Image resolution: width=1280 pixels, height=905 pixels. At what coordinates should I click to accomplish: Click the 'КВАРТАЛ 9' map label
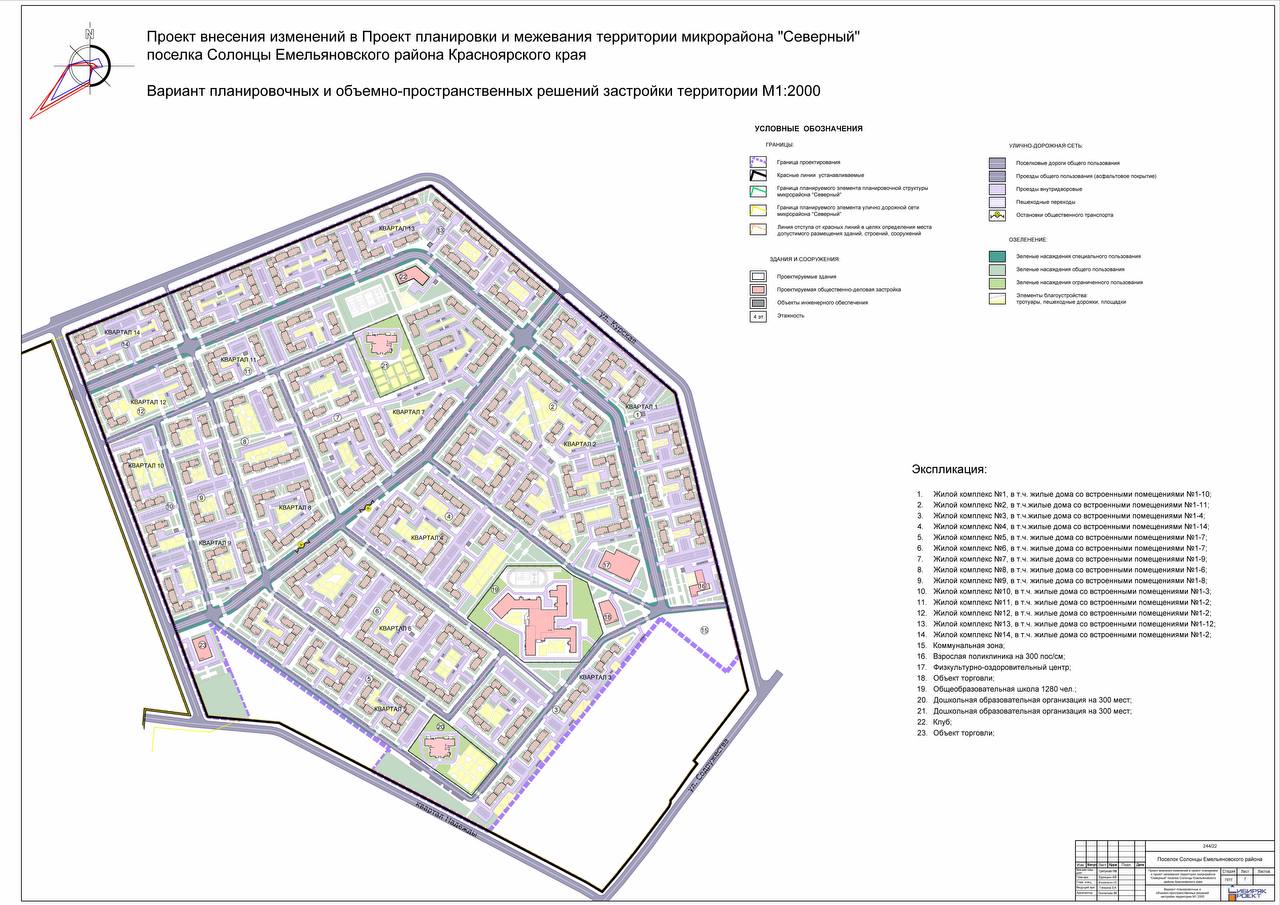pyautogui.click(x=215, y=543)
